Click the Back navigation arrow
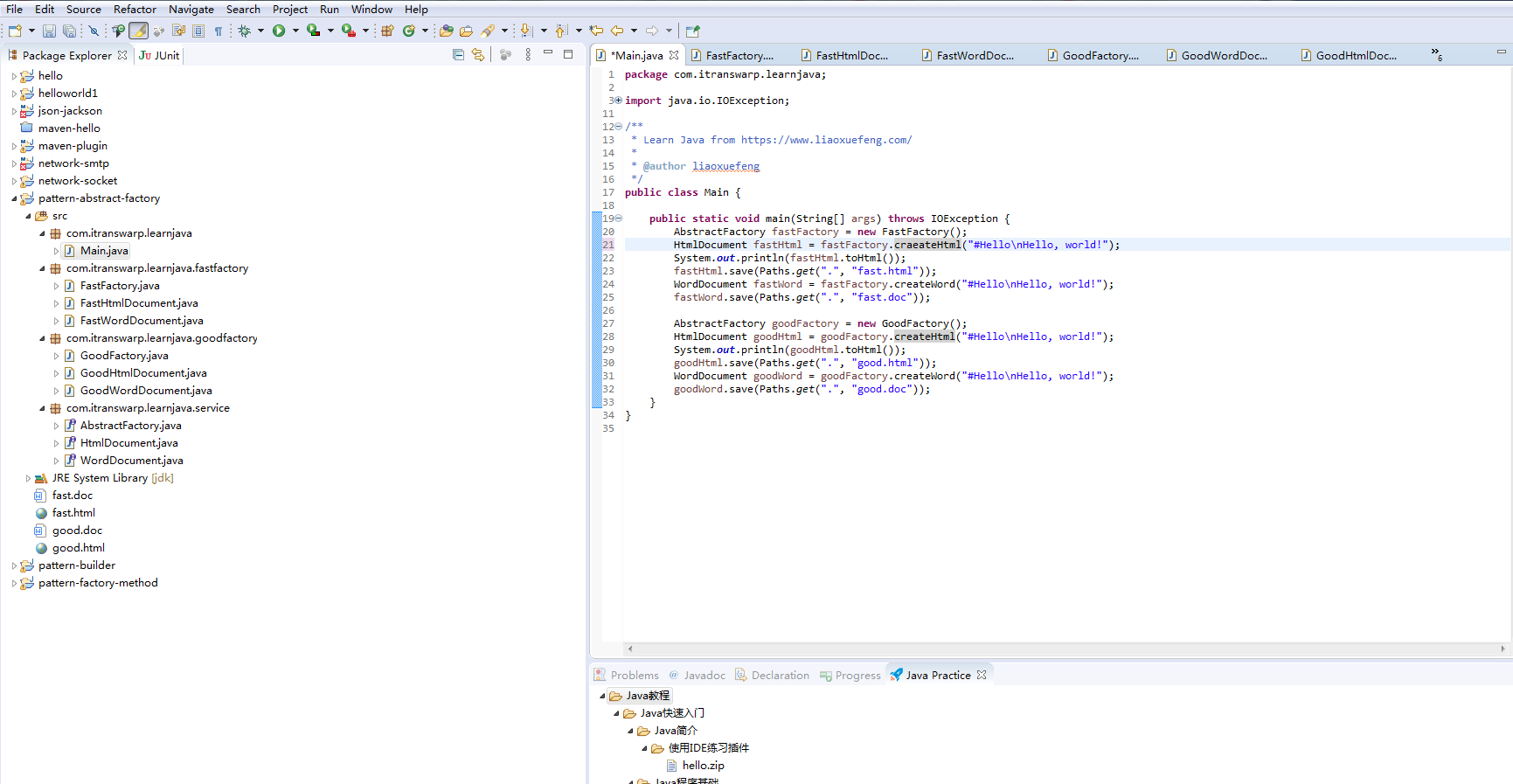The height and width of the screenshot is (784, 1513). pos(617,31)
